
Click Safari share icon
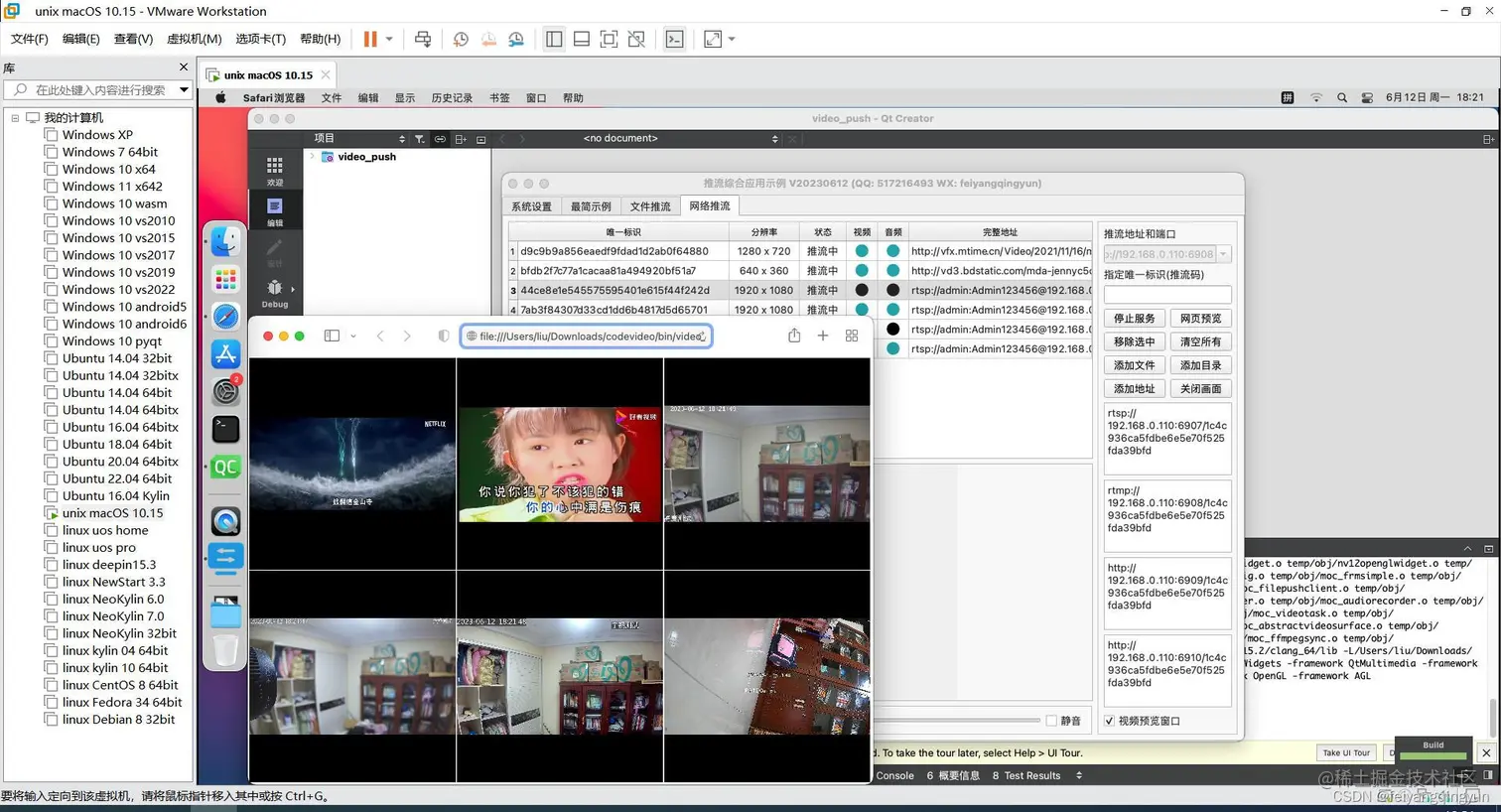pyautogui.click(x=794, y=336)
